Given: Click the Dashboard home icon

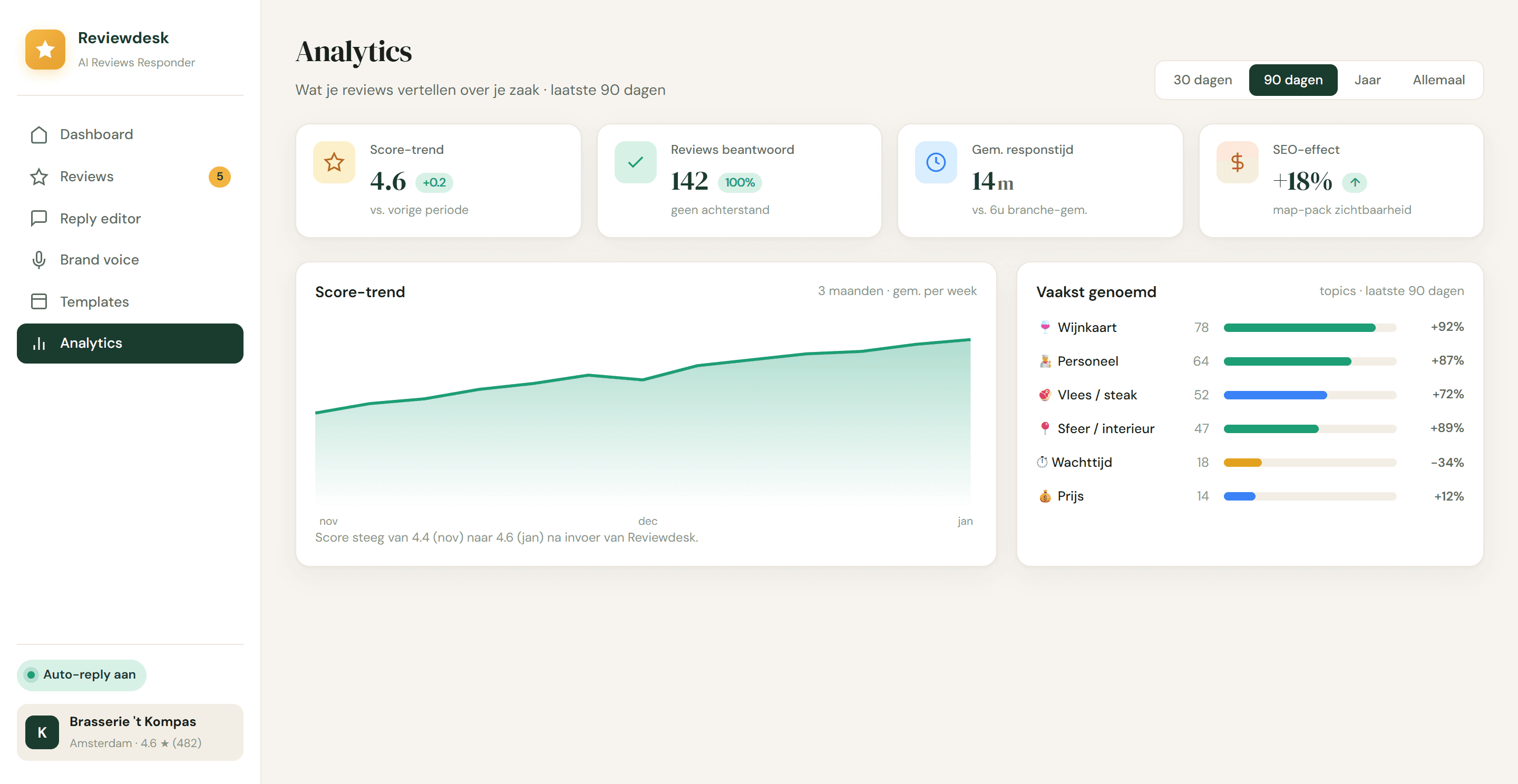Looking at the screenshot, I should 39,135.
